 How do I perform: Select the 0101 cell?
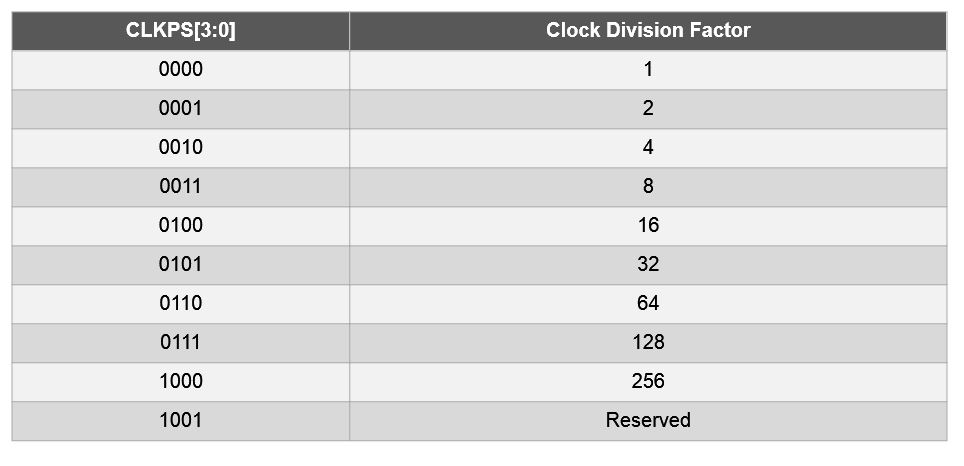181,265
